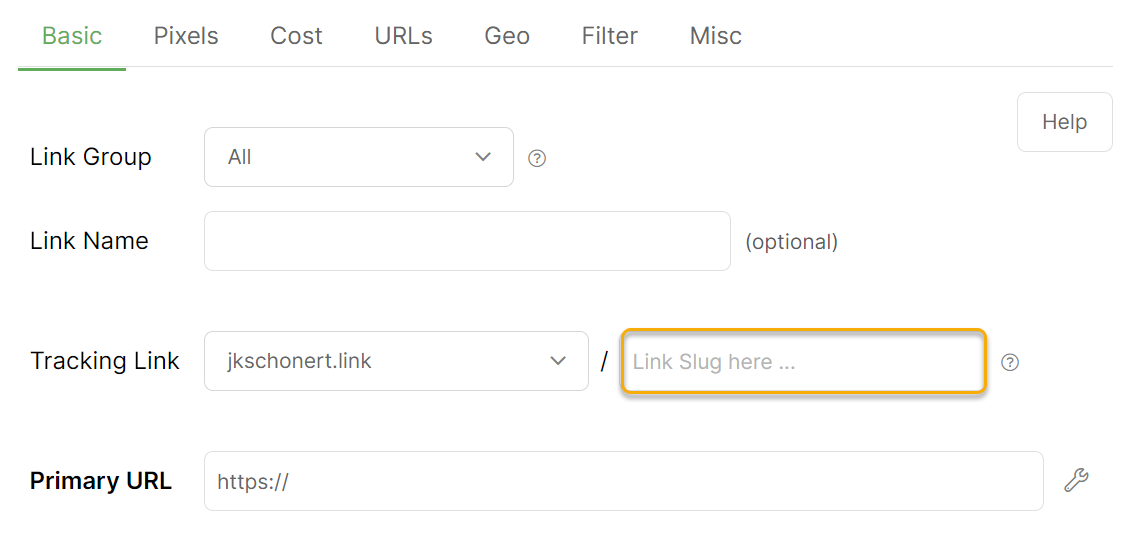Click the help icon beside Link Slug field

tap(1010, 362)
